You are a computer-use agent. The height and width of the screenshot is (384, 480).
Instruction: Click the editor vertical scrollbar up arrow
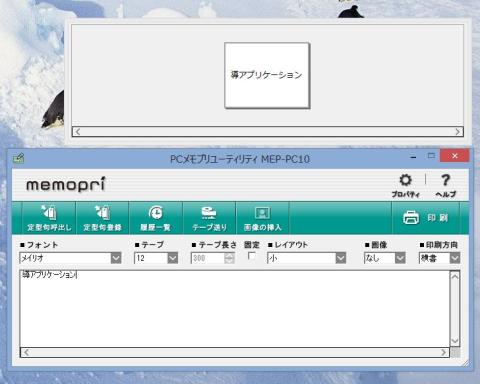click(x=455, y=277)
